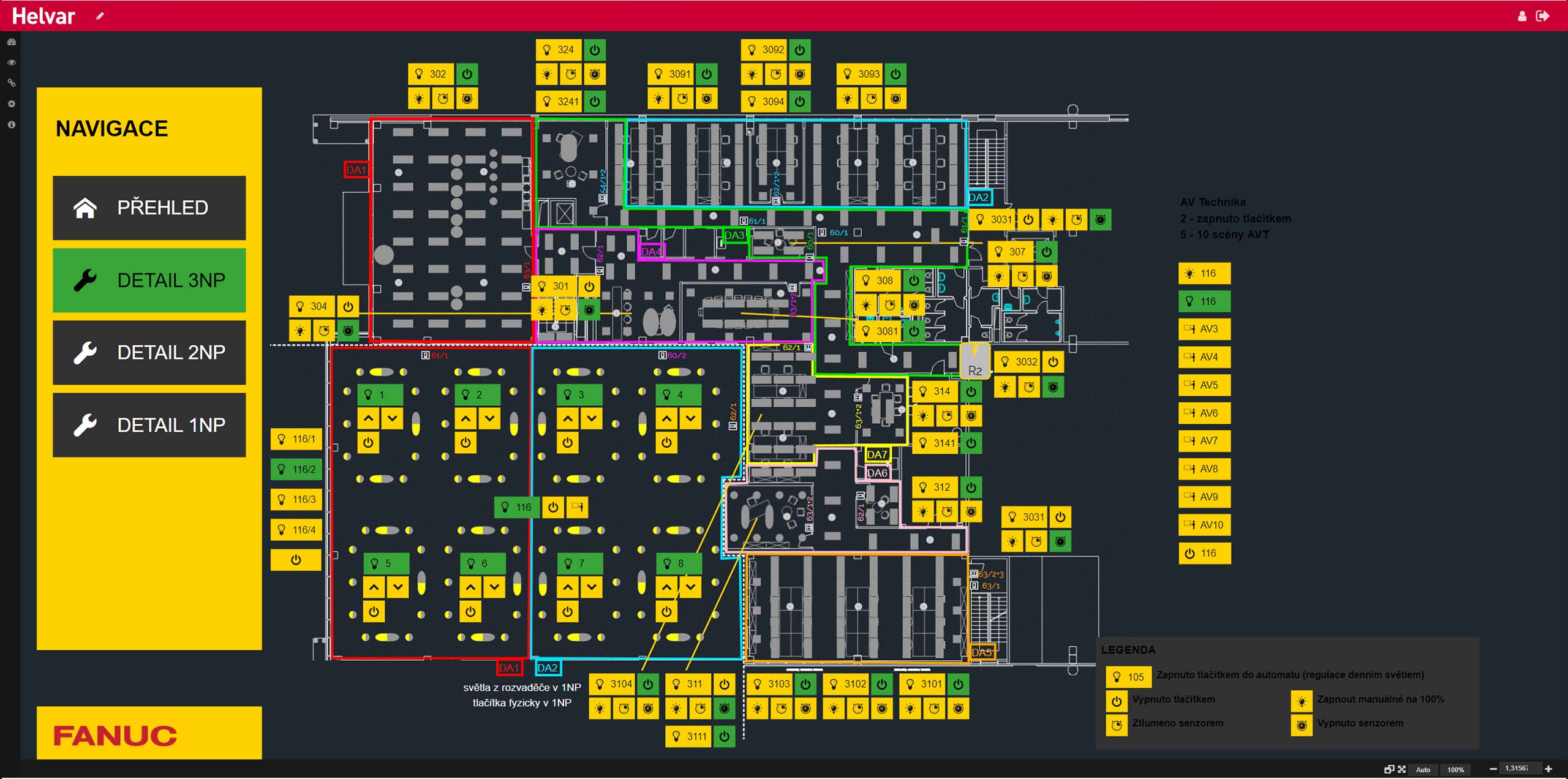Toggle power button for room 302

[x=467, y=74]
